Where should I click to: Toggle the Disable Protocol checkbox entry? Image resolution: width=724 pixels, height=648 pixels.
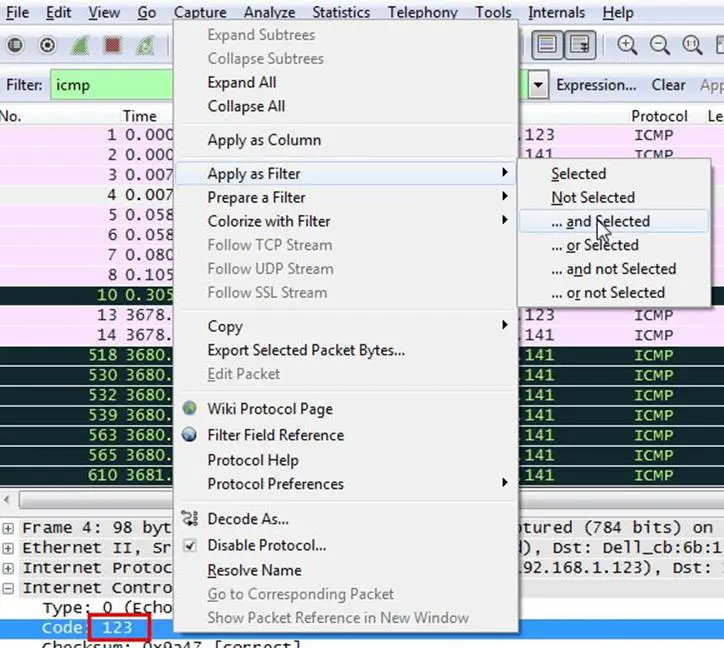click(x=266, y=545)
